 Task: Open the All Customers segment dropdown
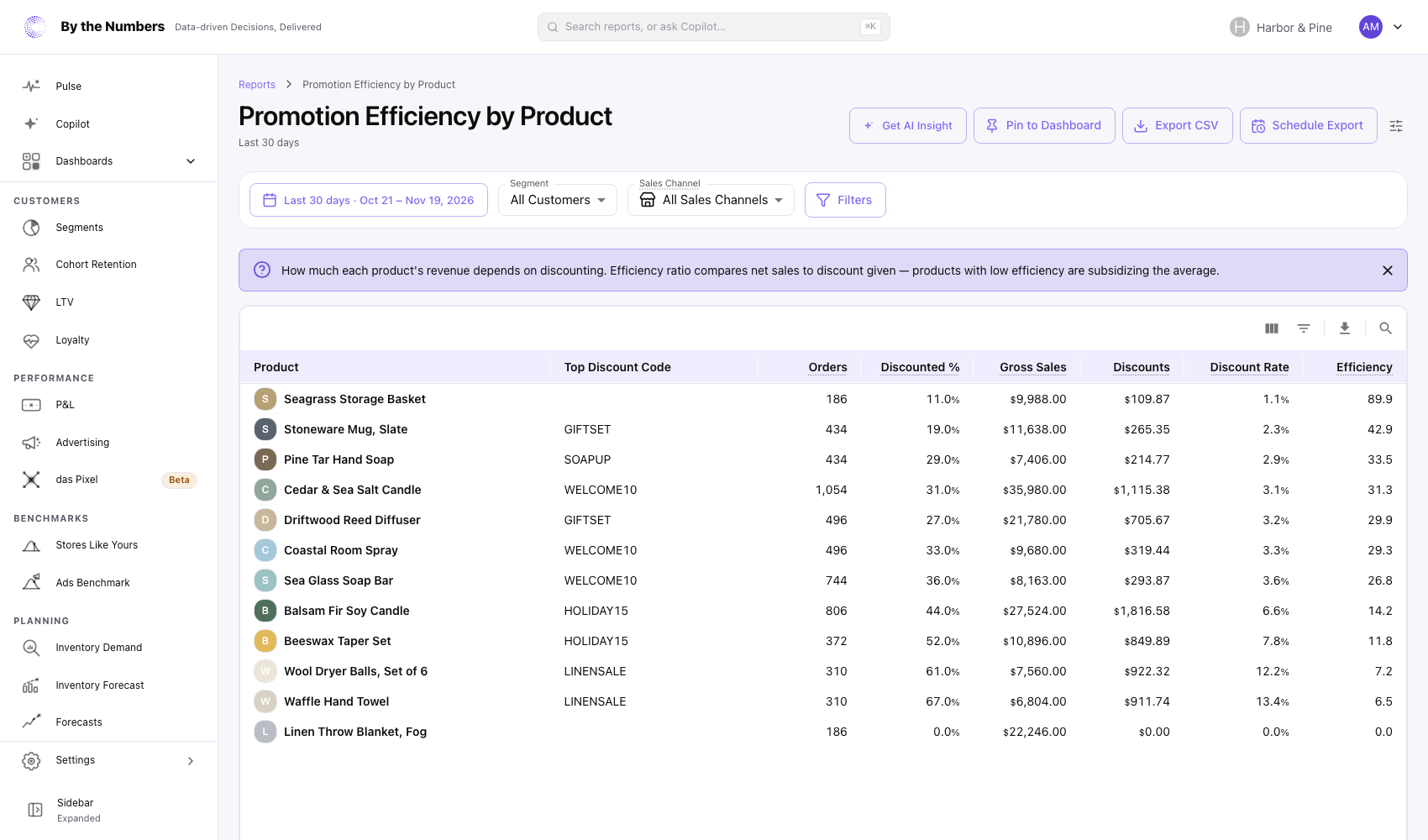558,200
